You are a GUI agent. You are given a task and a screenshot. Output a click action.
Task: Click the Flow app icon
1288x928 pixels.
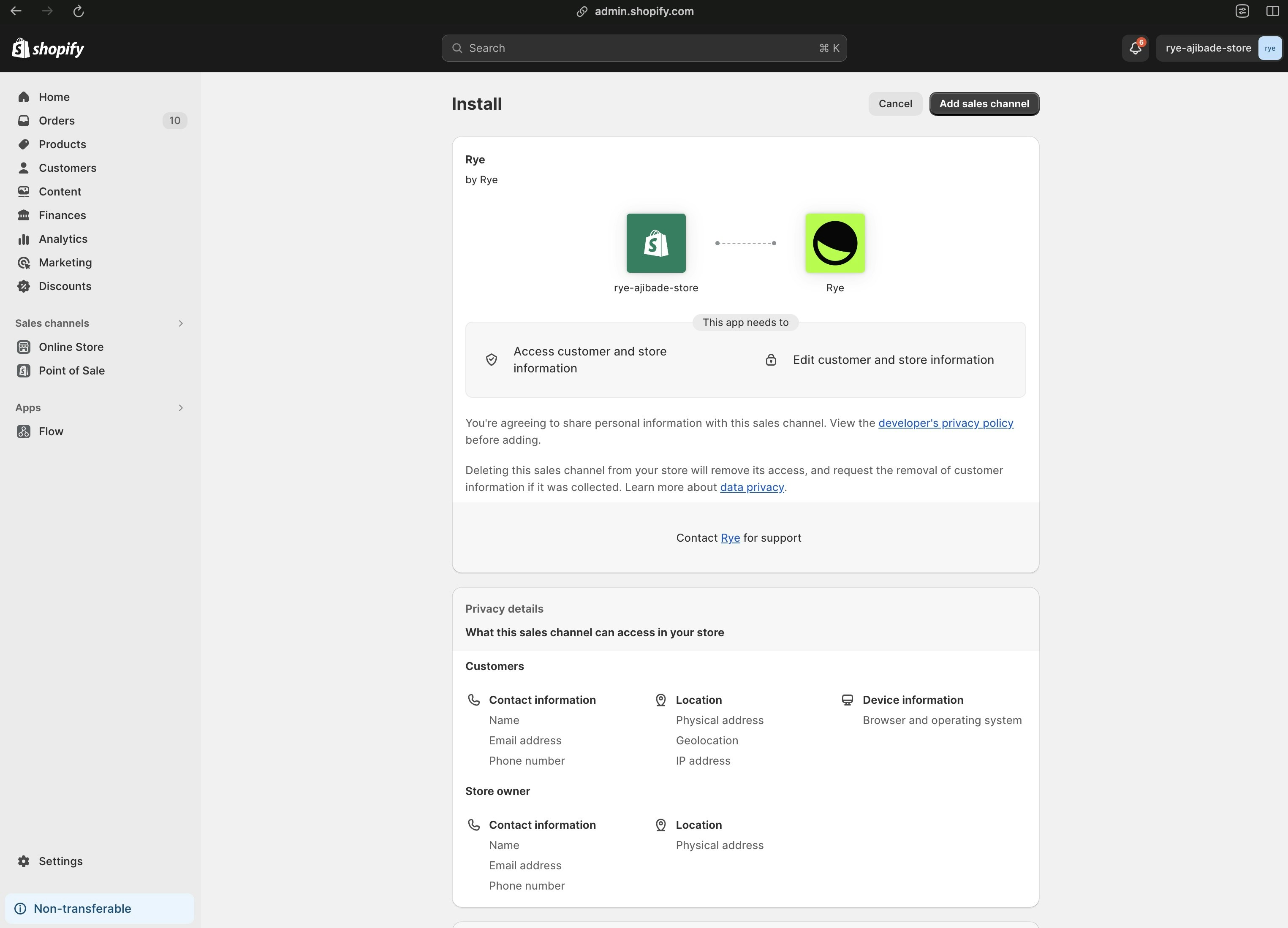23,431
